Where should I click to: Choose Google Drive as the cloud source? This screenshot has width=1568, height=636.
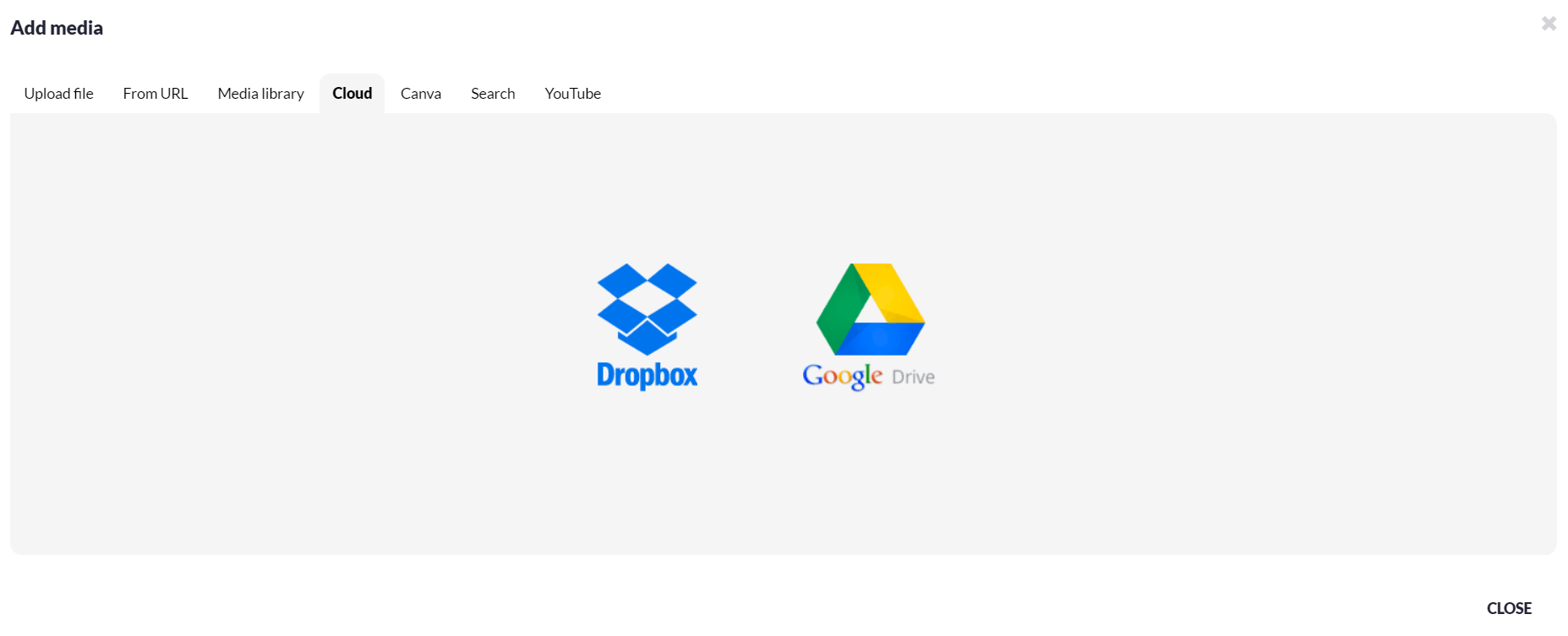pos(869,326)
